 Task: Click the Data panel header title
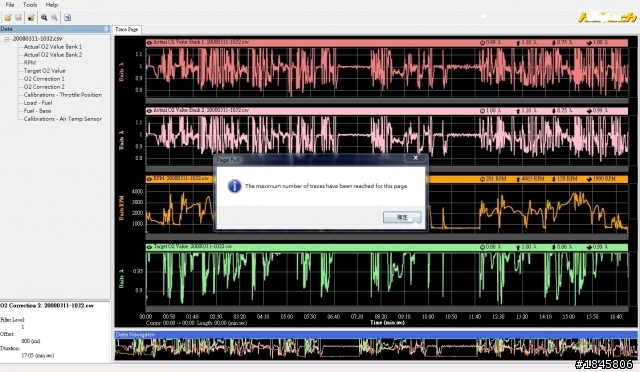tap(7, 29)
